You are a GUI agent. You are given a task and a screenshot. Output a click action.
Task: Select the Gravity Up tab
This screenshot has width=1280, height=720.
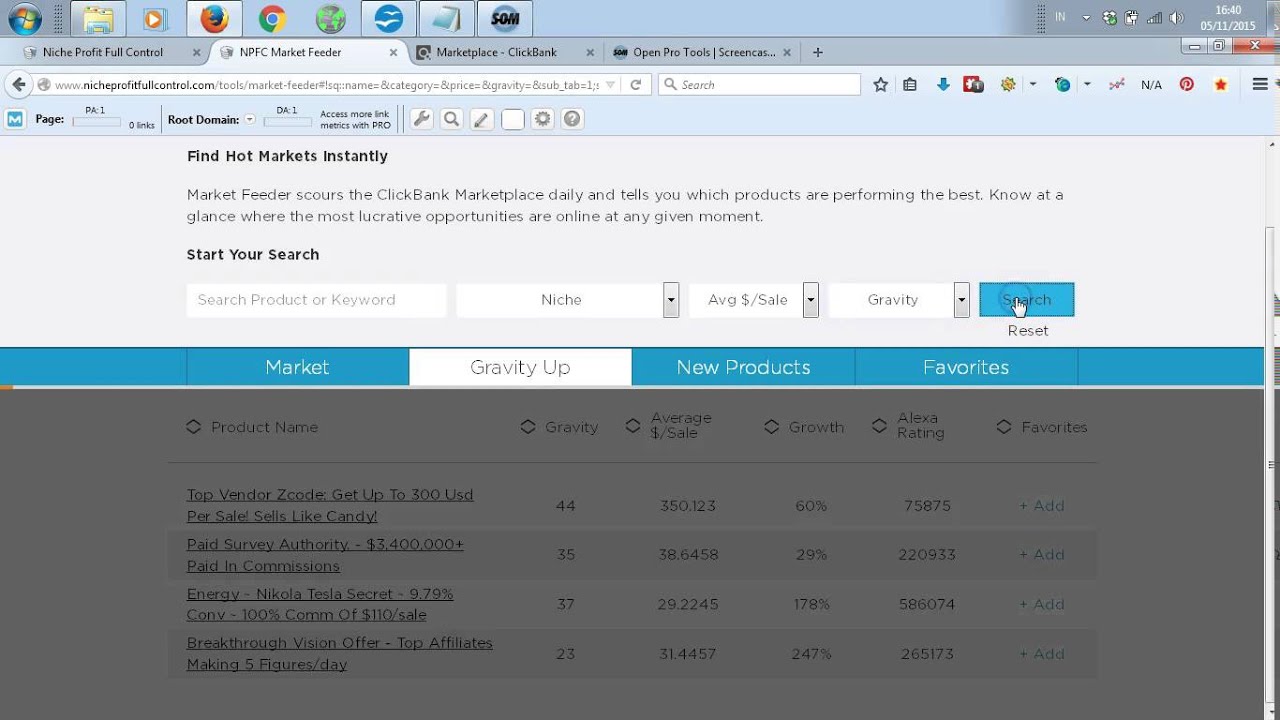(520, 367)
